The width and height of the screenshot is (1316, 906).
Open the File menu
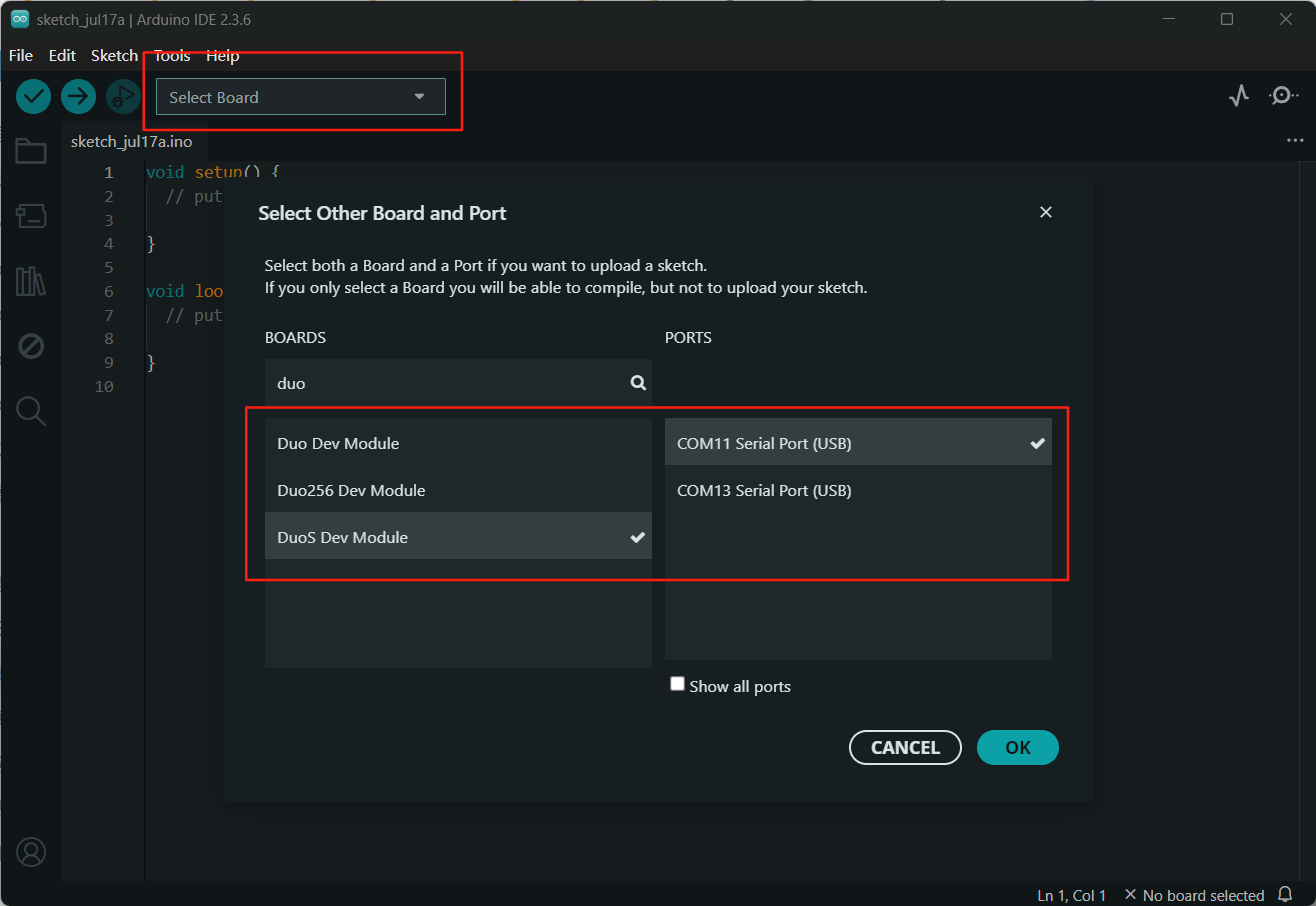21,56
